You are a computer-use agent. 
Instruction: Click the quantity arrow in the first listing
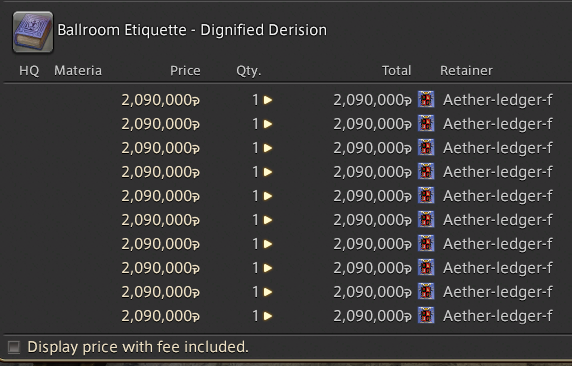point(268,100)
